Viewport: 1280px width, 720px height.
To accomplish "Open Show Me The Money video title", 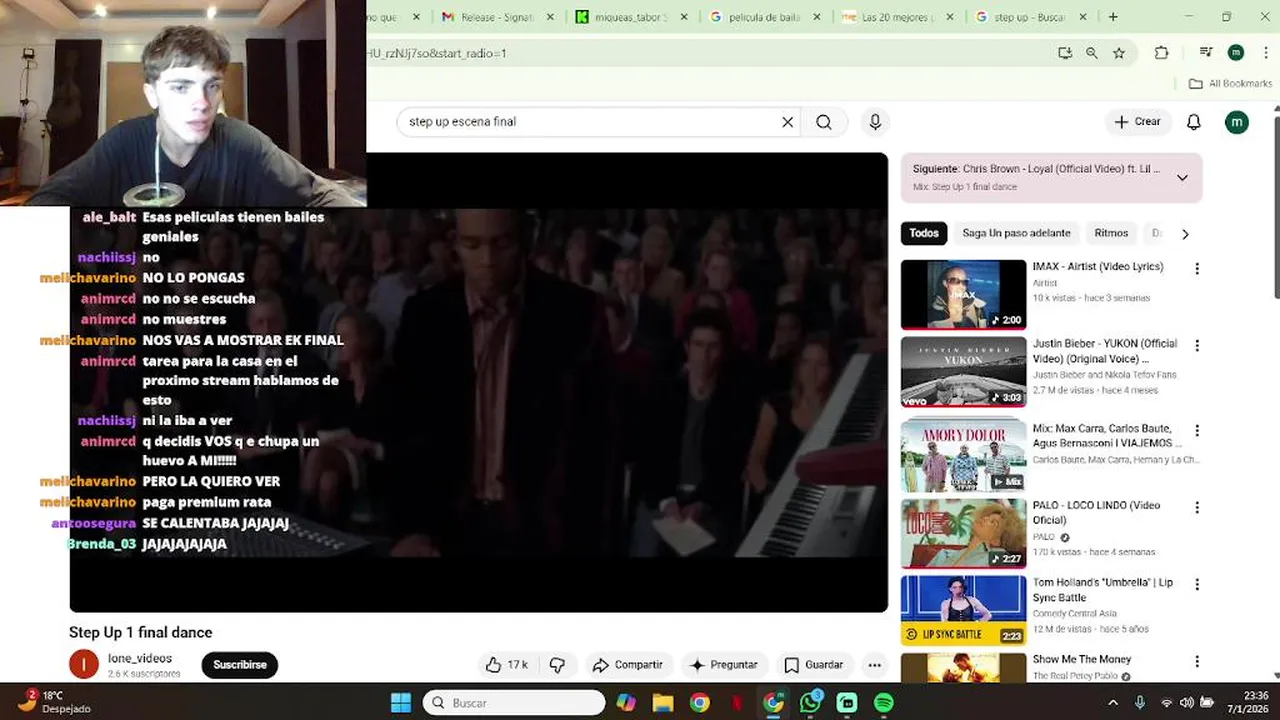I will tap(1081, 660).
